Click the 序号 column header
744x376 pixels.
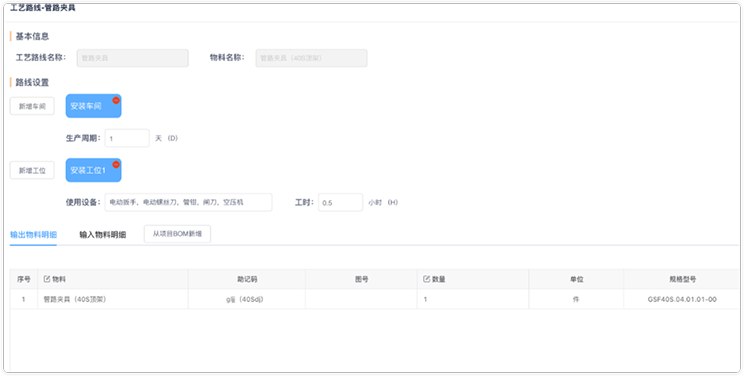coord(24,279)
